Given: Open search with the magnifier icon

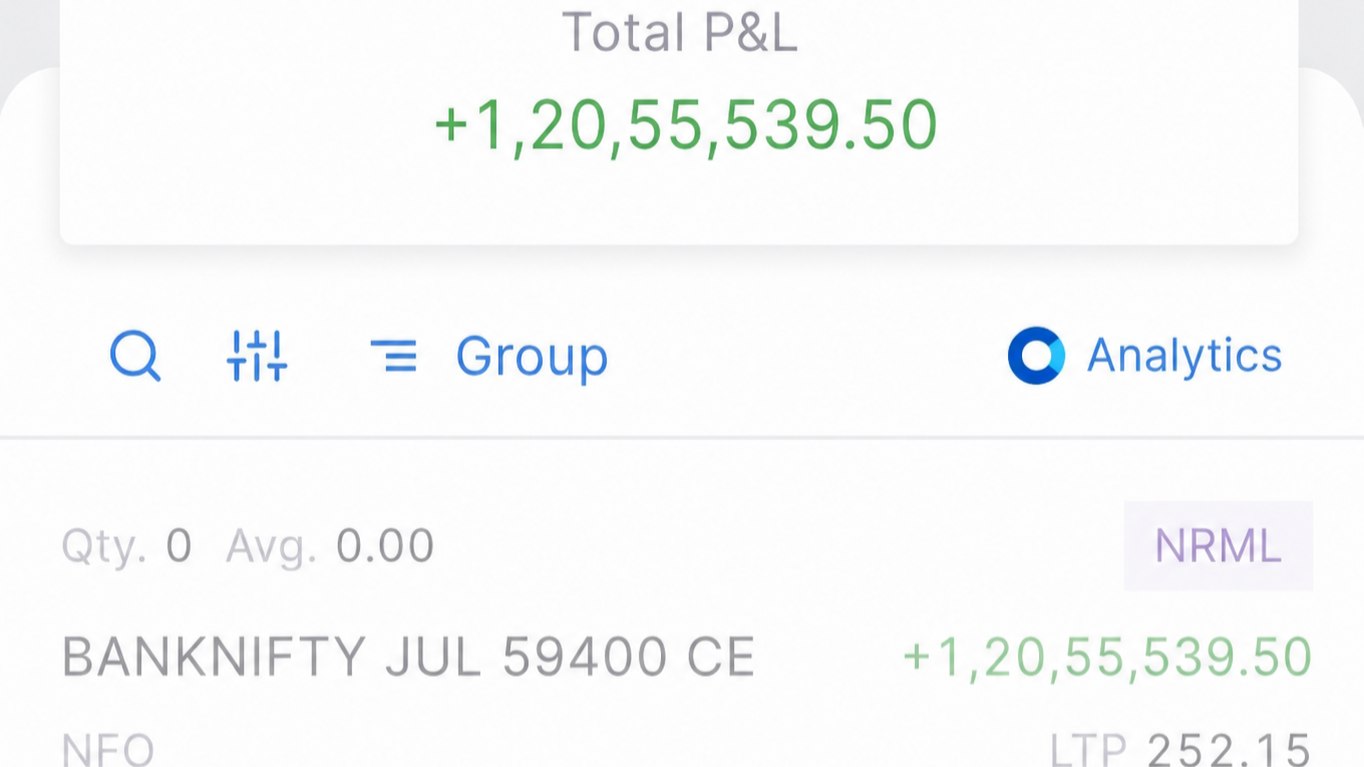Looking at the screenshot, I should 135,356.
